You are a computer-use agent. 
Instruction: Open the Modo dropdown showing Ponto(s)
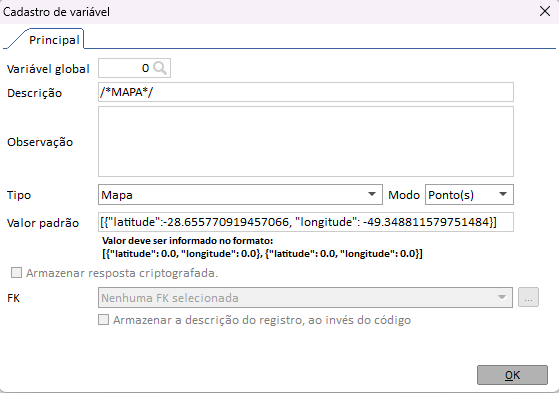coord(469,195)
